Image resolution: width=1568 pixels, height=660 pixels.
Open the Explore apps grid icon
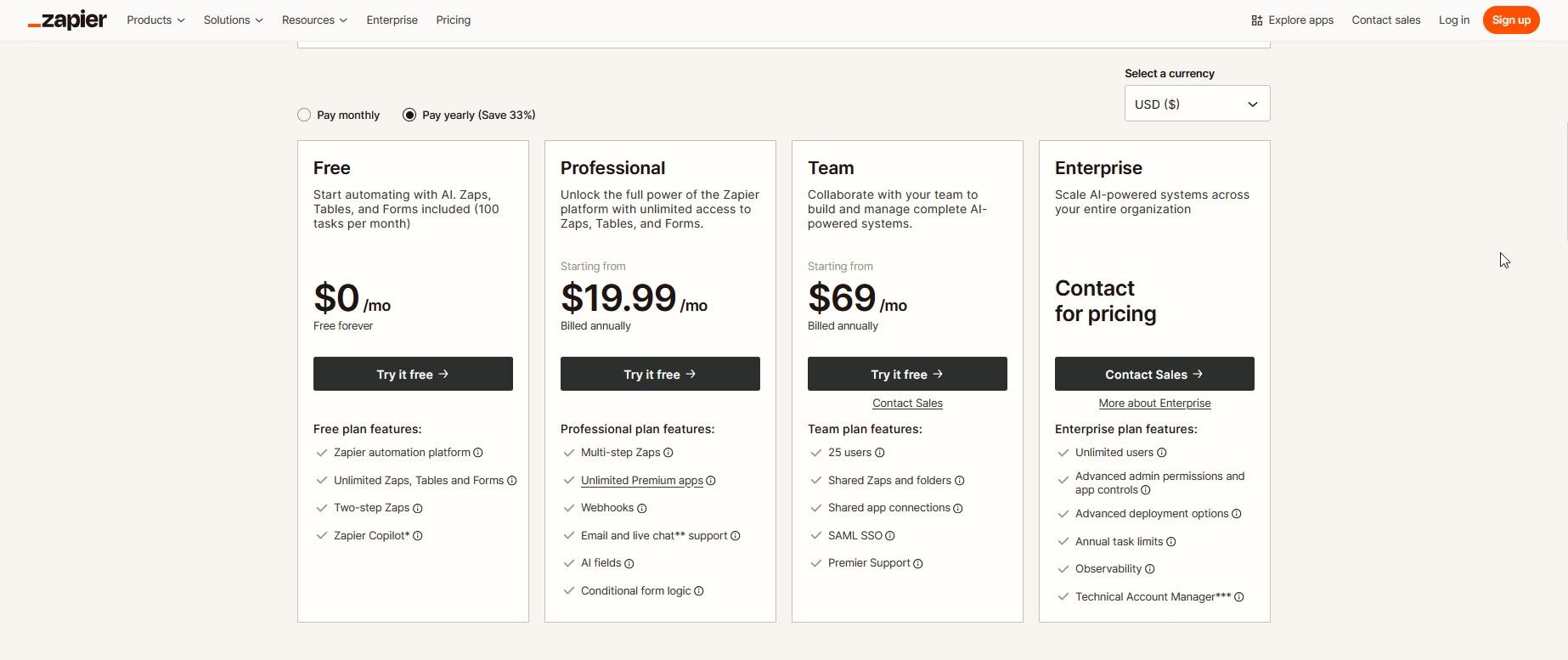pyautogui.click(x=1256, y=20)
